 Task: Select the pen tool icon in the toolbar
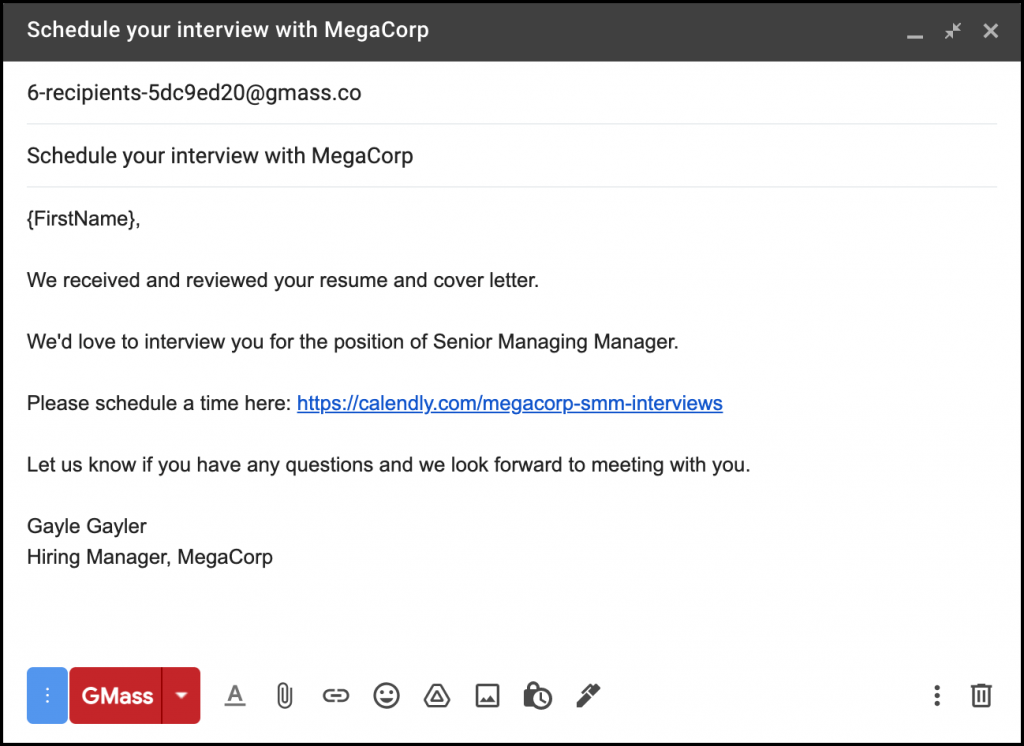coord(587,695)
